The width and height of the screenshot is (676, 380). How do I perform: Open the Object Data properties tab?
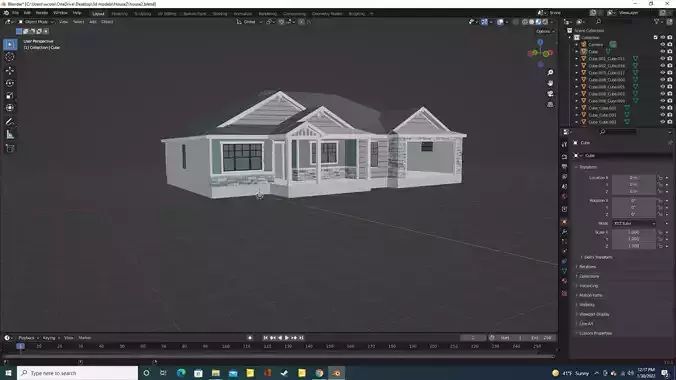tap(564, 271)
